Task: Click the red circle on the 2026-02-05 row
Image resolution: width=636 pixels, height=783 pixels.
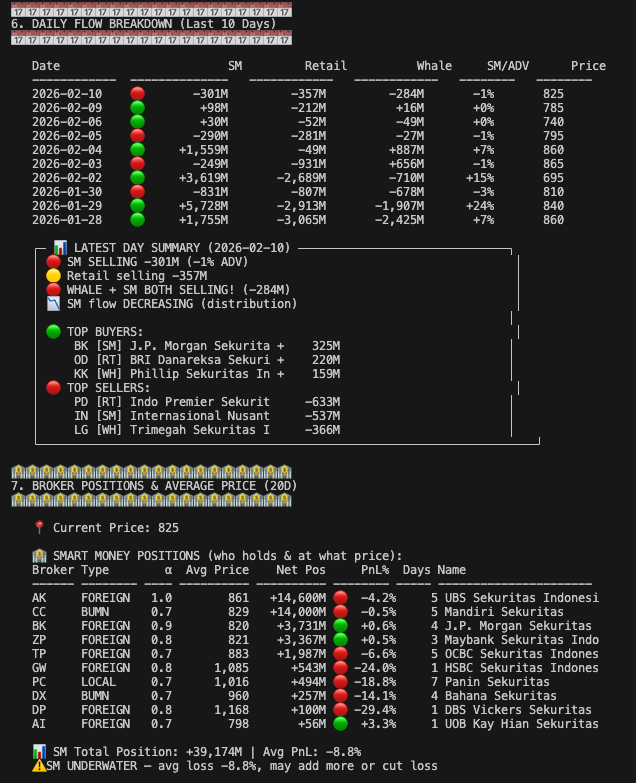Action: click(137, 136)
